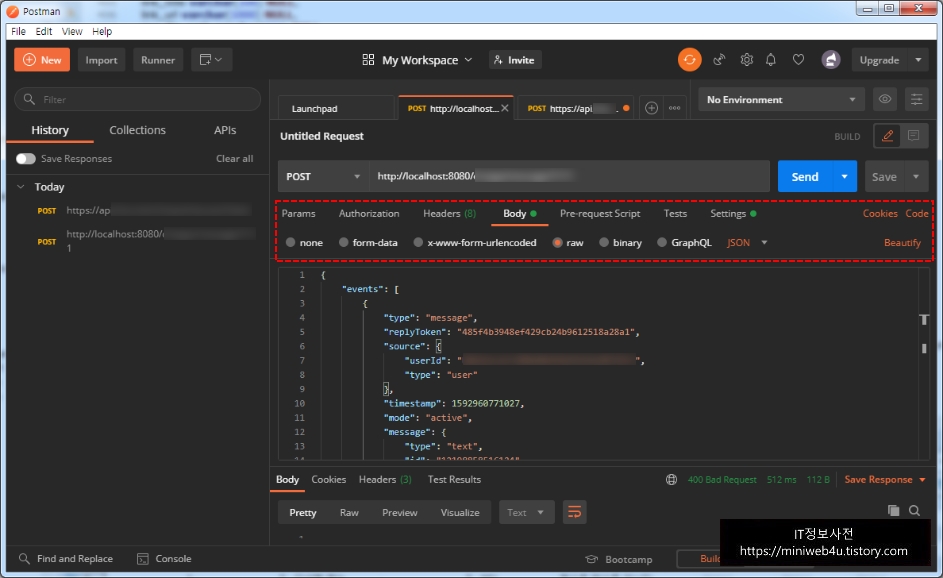Viewport: 943px width, 578px height.
Task: Open tab options three dots icon
Action: pyautogui.click(x=674, y=108)
